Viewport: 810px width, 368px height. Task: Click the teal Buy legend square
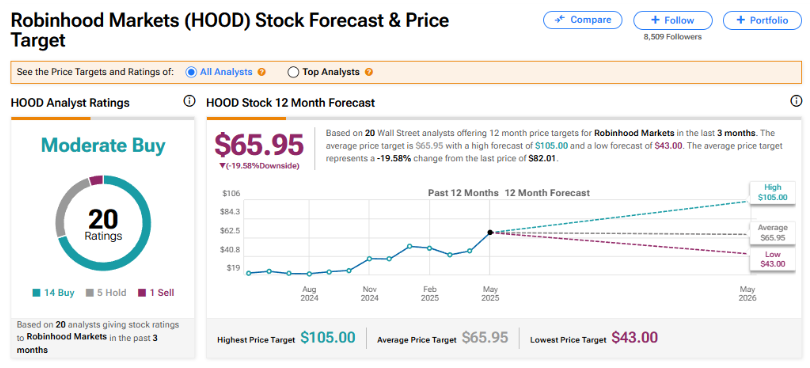tap(36, 293)
